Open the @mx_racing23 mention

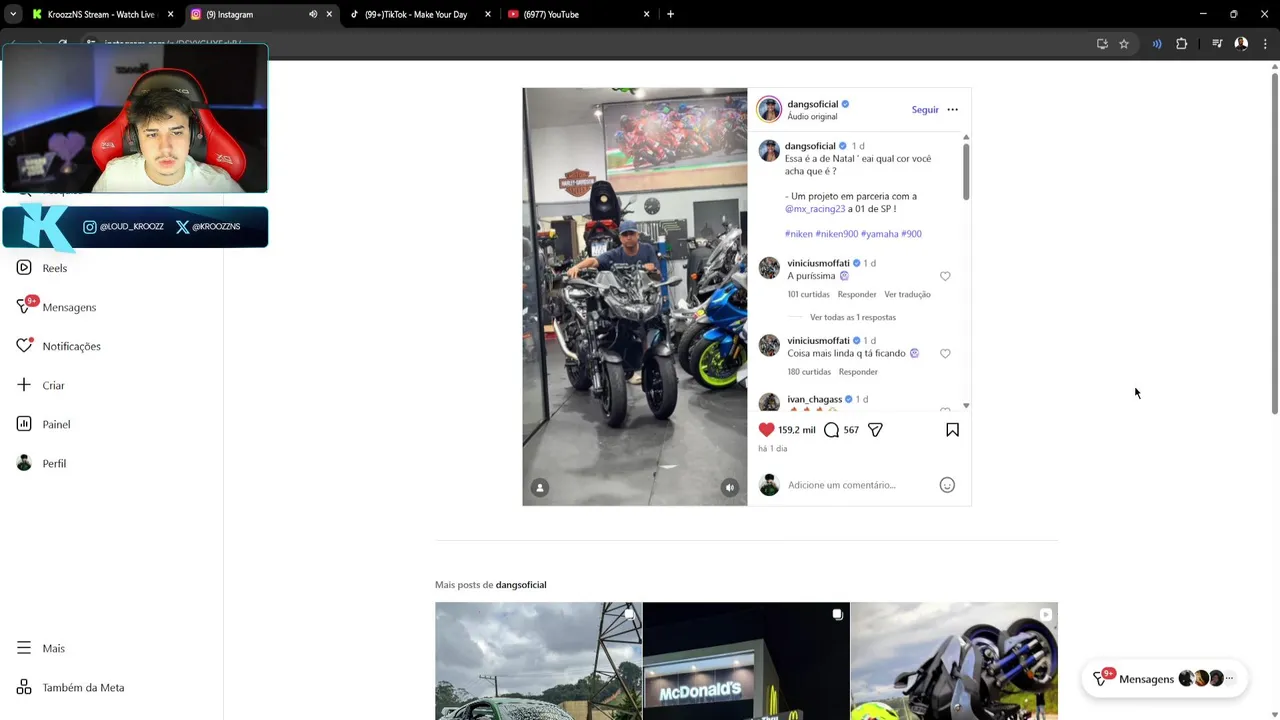tap(815, 209)
